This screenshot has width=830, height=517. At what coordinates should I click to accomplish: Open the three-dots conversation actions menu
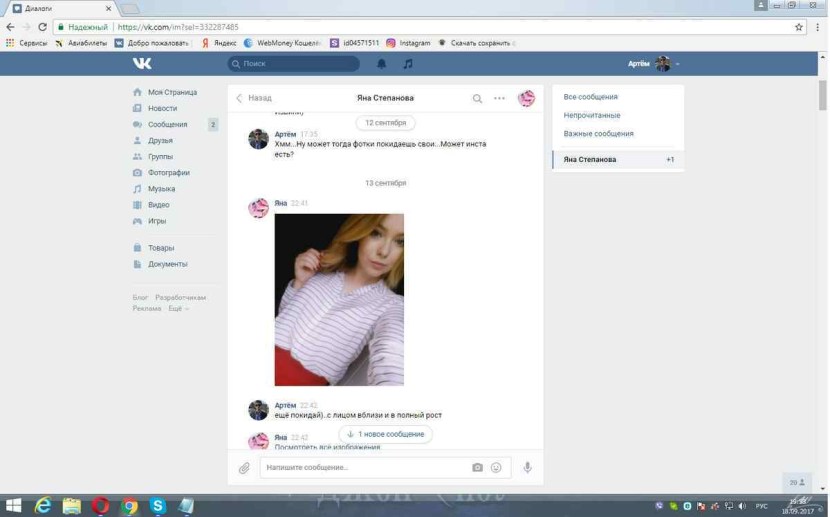[x=500, y=98]
